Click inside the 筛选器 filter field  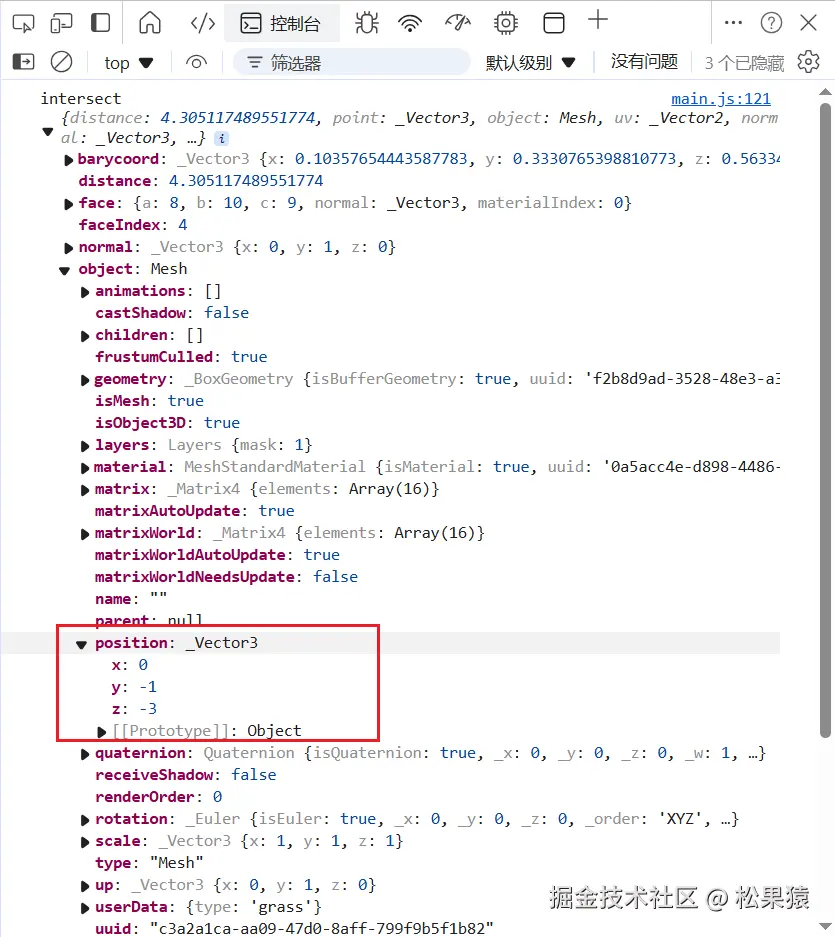pos(350,62)
